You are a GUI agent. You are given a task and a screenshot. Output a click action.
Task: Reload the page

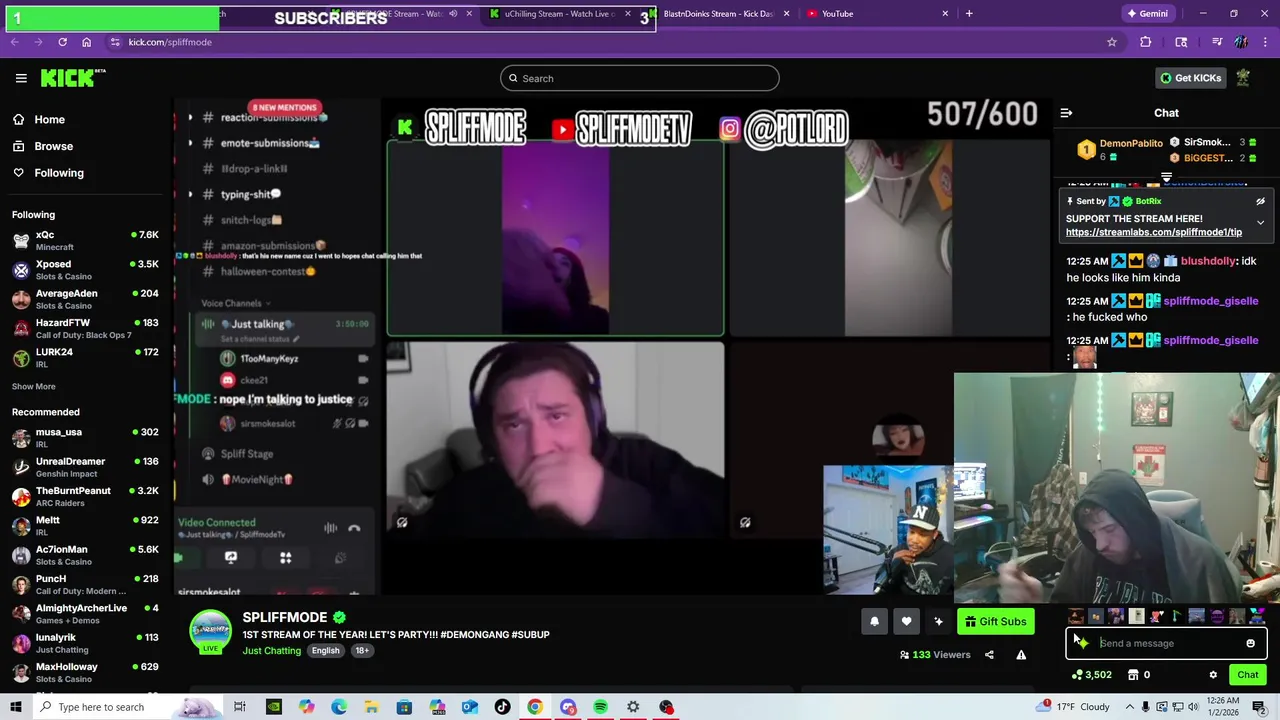point(62,42)
